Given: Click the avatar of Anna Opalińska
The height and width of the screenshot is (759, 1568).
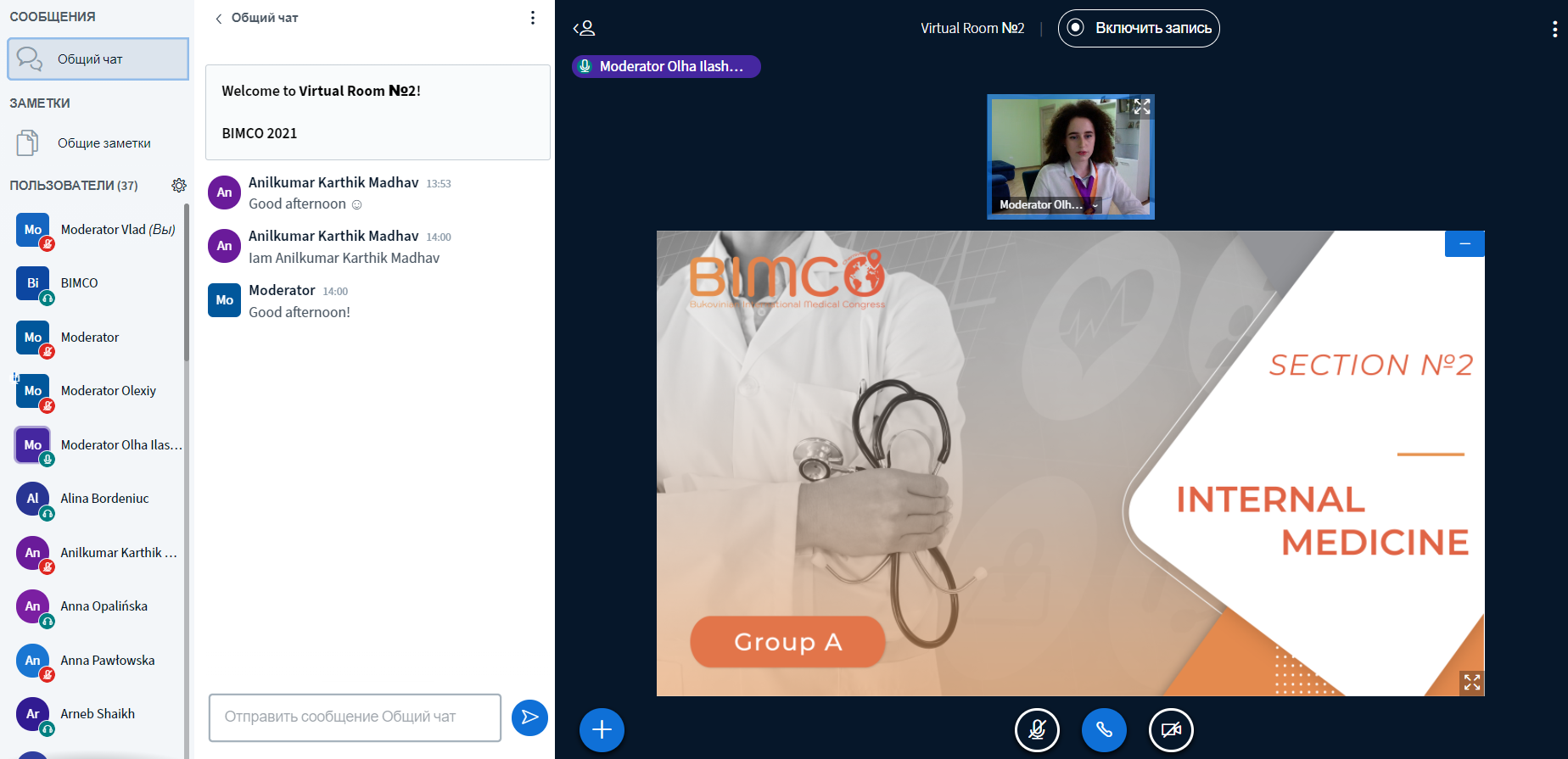Looking at the screenshot, I should pos(33,606).
